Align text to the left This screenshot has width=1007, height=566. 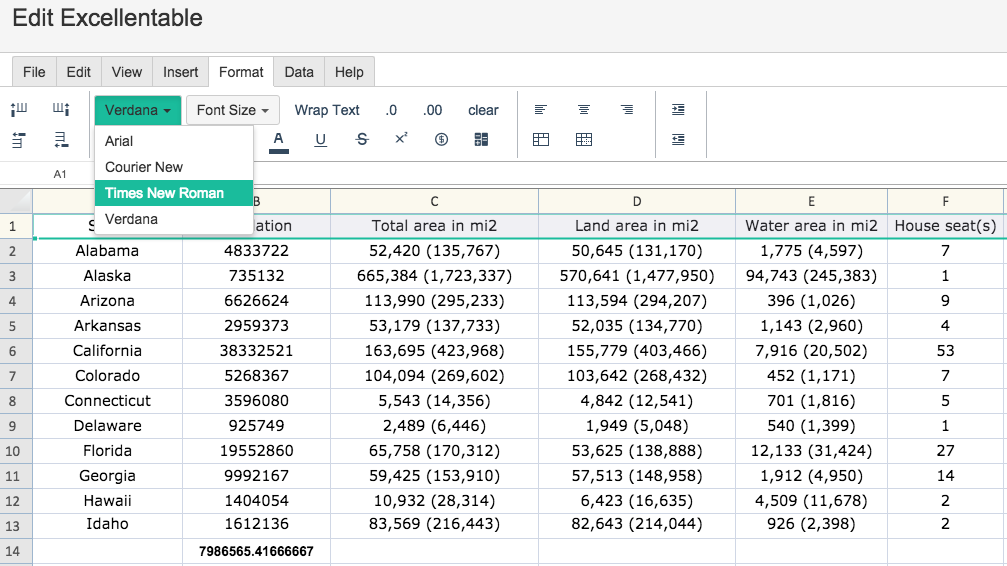coord(540,110)
